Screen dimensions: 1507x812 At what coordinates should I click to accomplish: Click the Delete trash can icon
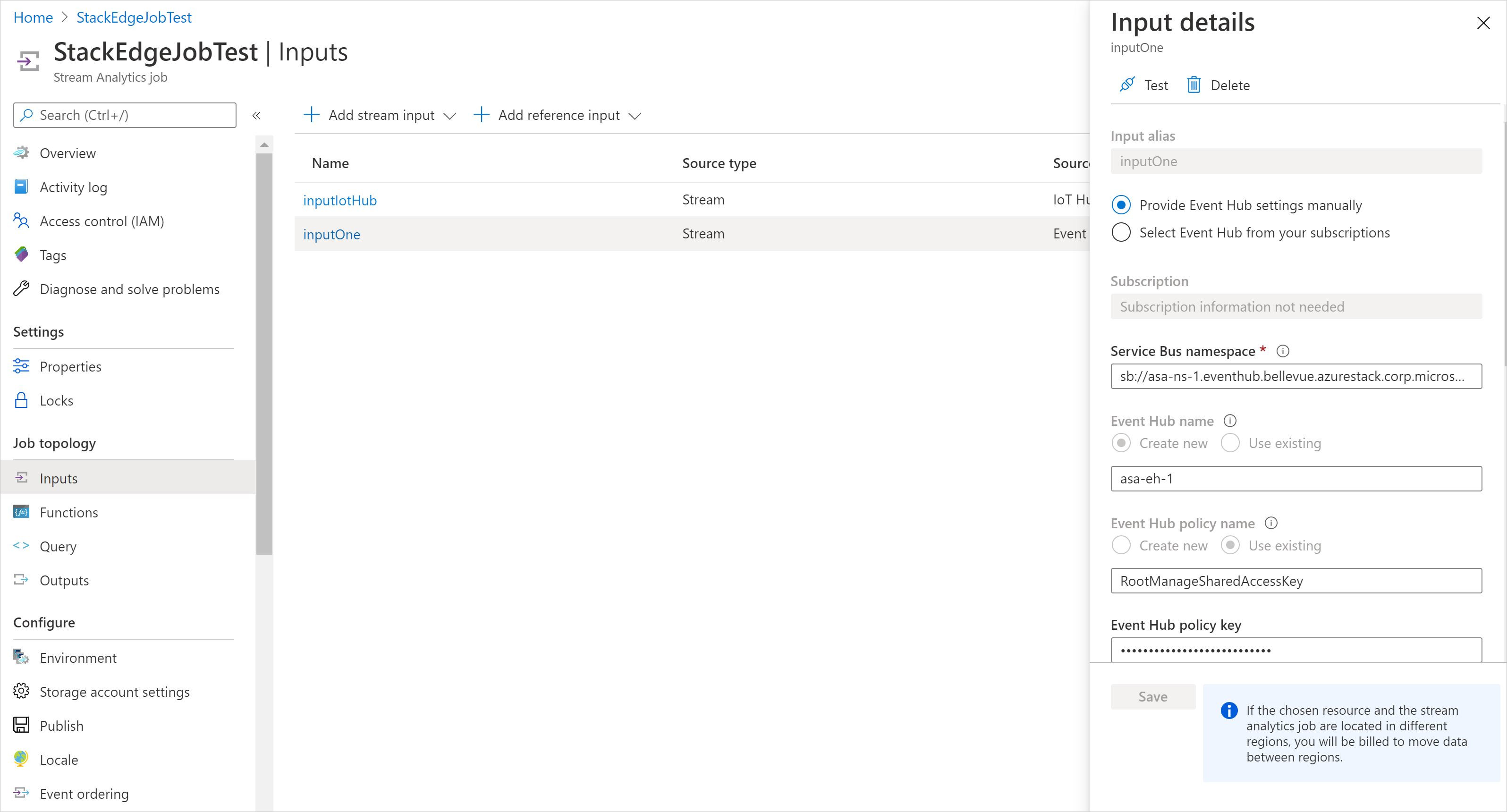(1194, 85)
